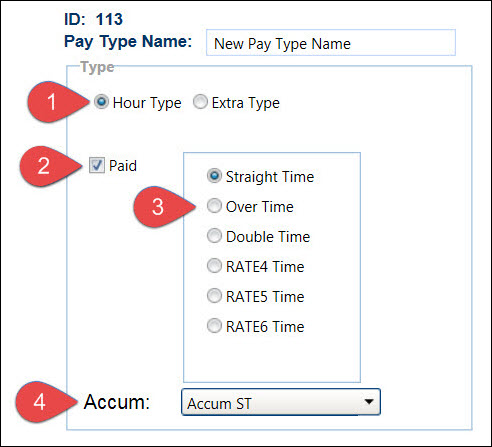
Task: Choose RATE6 Time option
Action: pyautogui.click(x=214, y=326)
